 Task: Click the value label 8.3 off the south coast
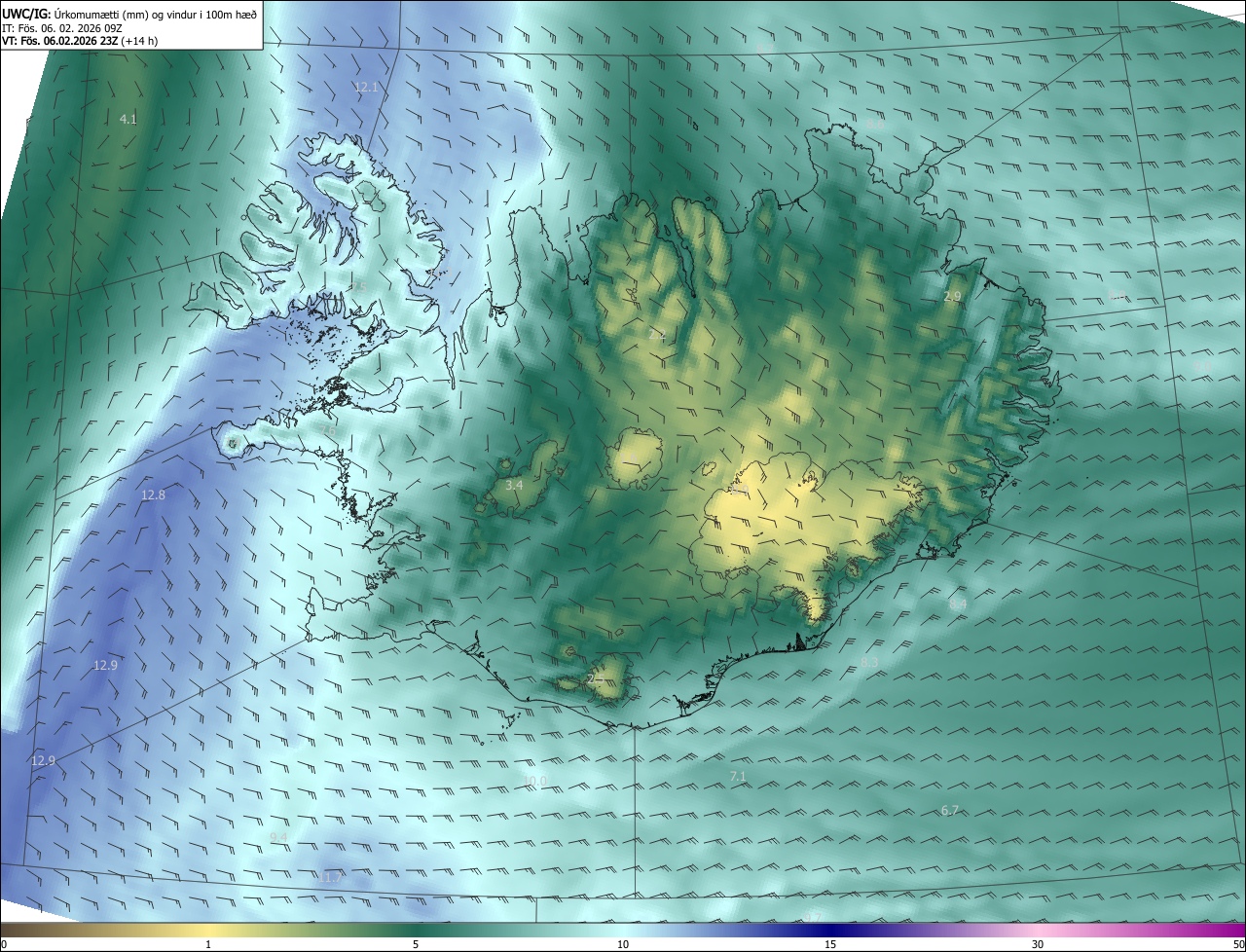[x=869, y=662]
